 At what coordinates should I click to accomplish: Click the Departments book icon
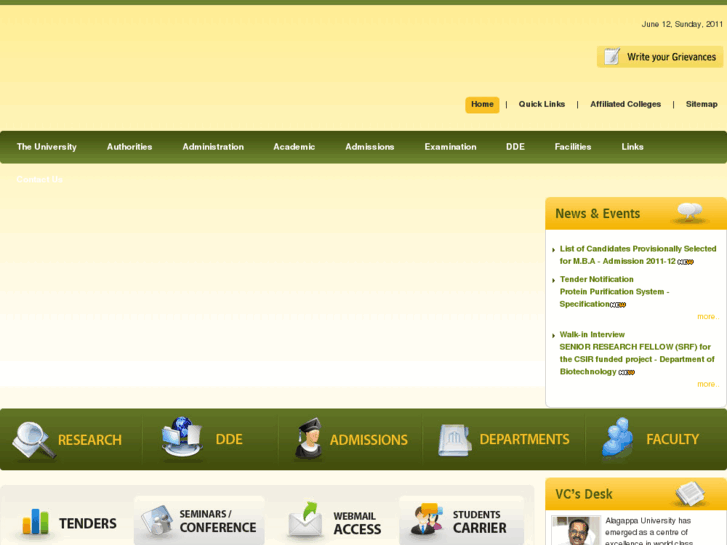point(454,440)
